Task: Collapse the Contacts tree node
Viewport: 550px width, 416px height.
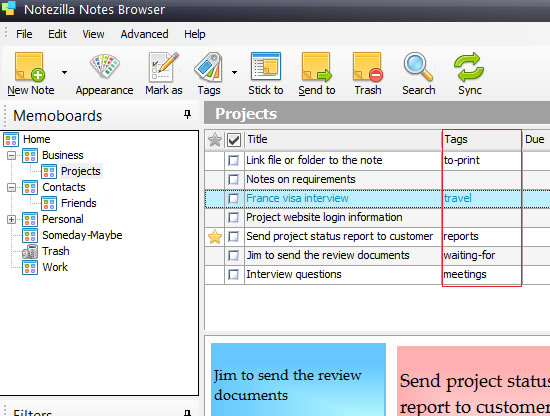Action: click(x=12, y=187)
